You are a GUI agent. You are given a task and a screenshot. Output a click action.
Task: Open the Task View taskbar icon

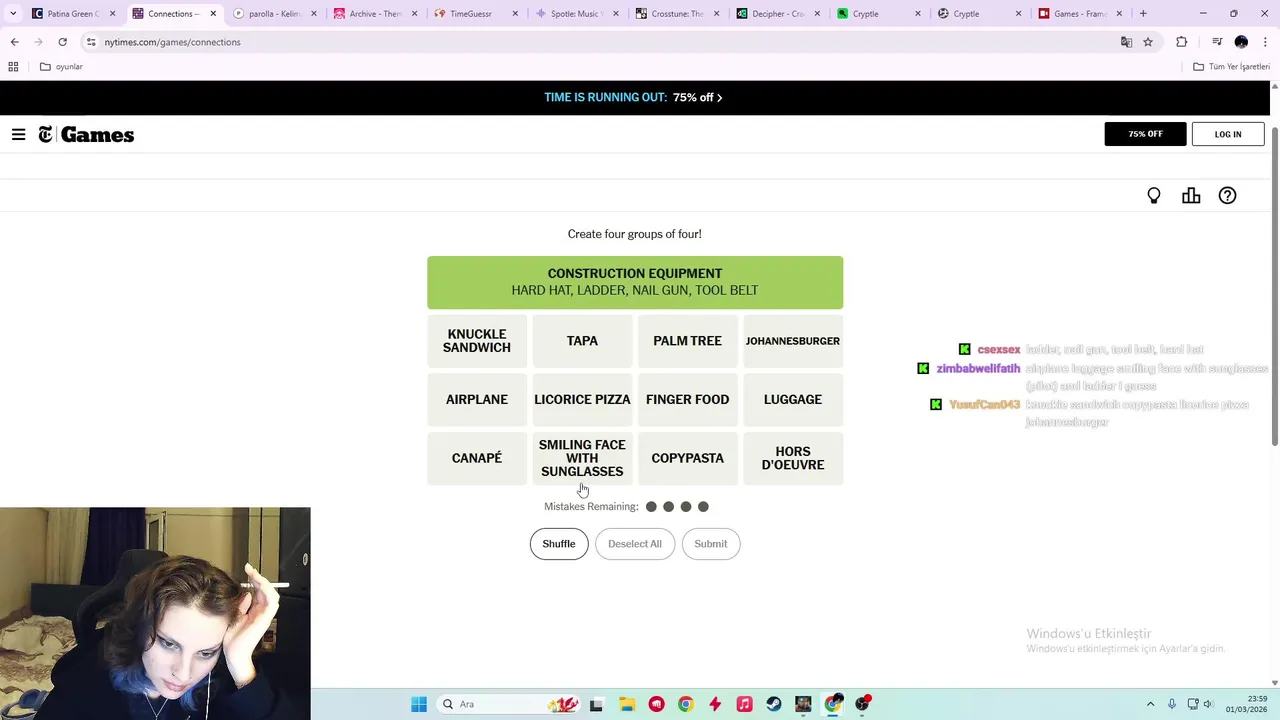coord(596,704)
